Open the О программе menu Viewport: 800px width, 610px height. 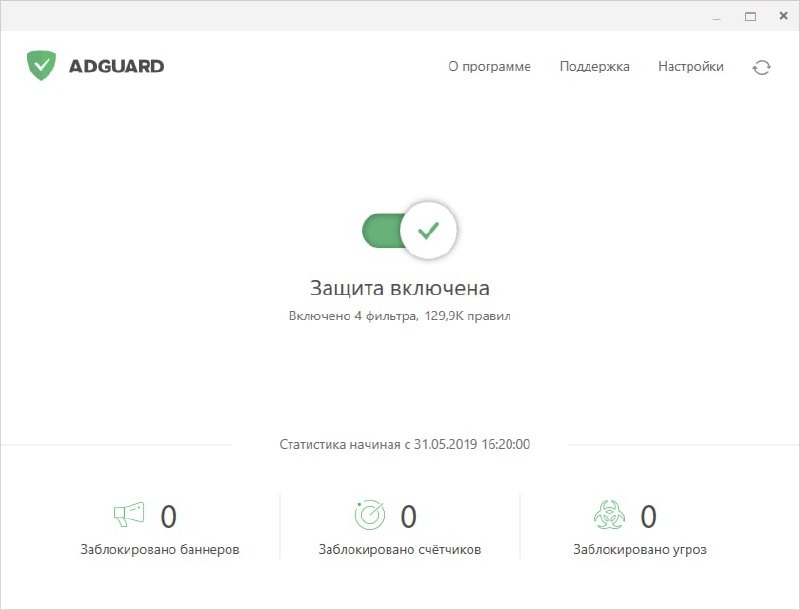click(489, 66)
